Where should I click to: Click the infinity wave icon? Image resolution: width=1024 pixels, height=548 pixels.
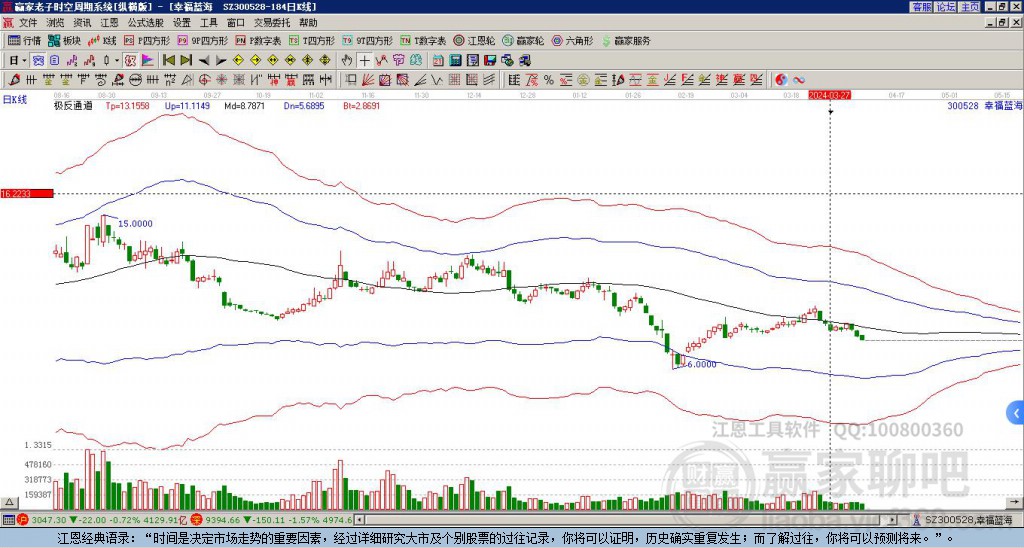pyautogui.click(x=799, y=80)
